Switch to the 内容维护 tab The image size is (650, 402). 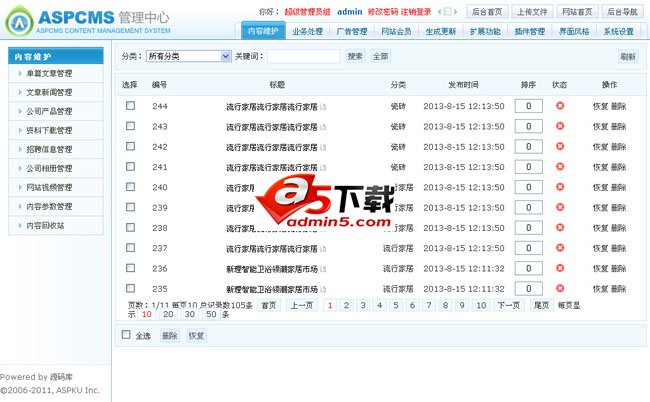click(263, 31)
